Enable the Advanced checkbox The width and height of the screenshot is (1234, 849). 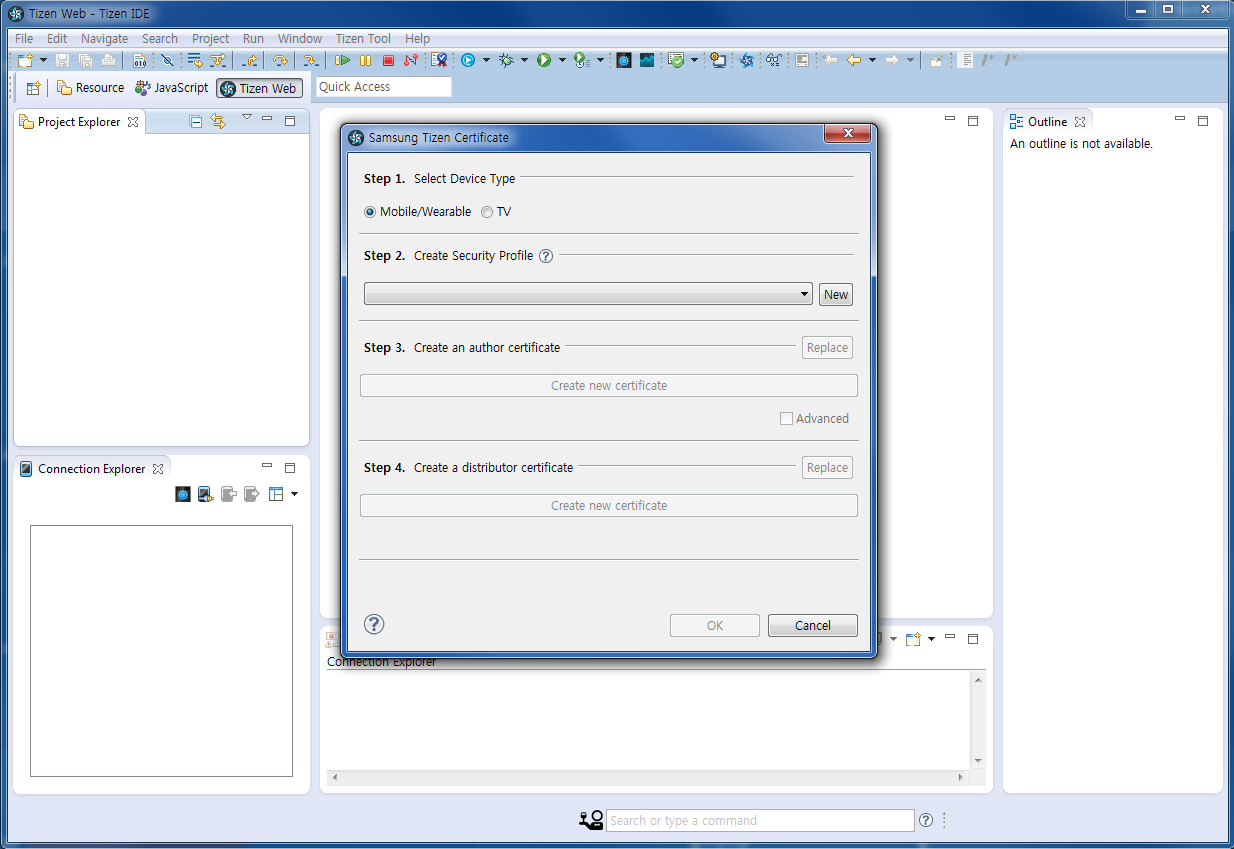point(786,419)
